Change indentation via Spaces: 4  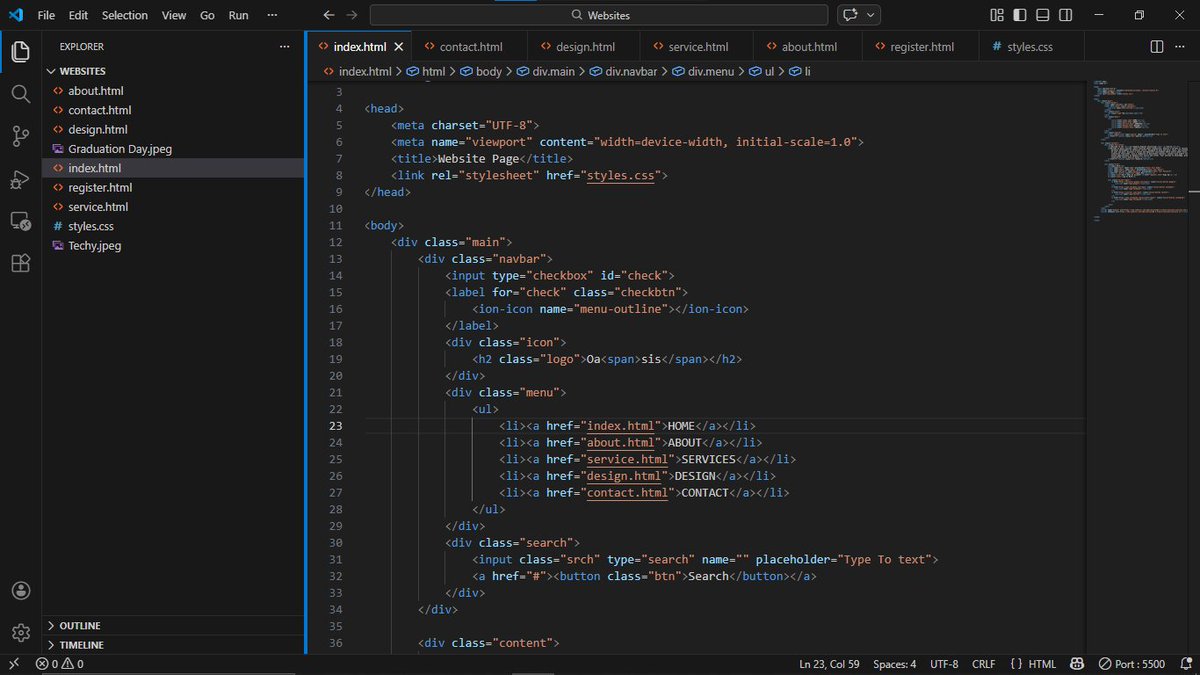pyautogui.click(x=894, y=664)
